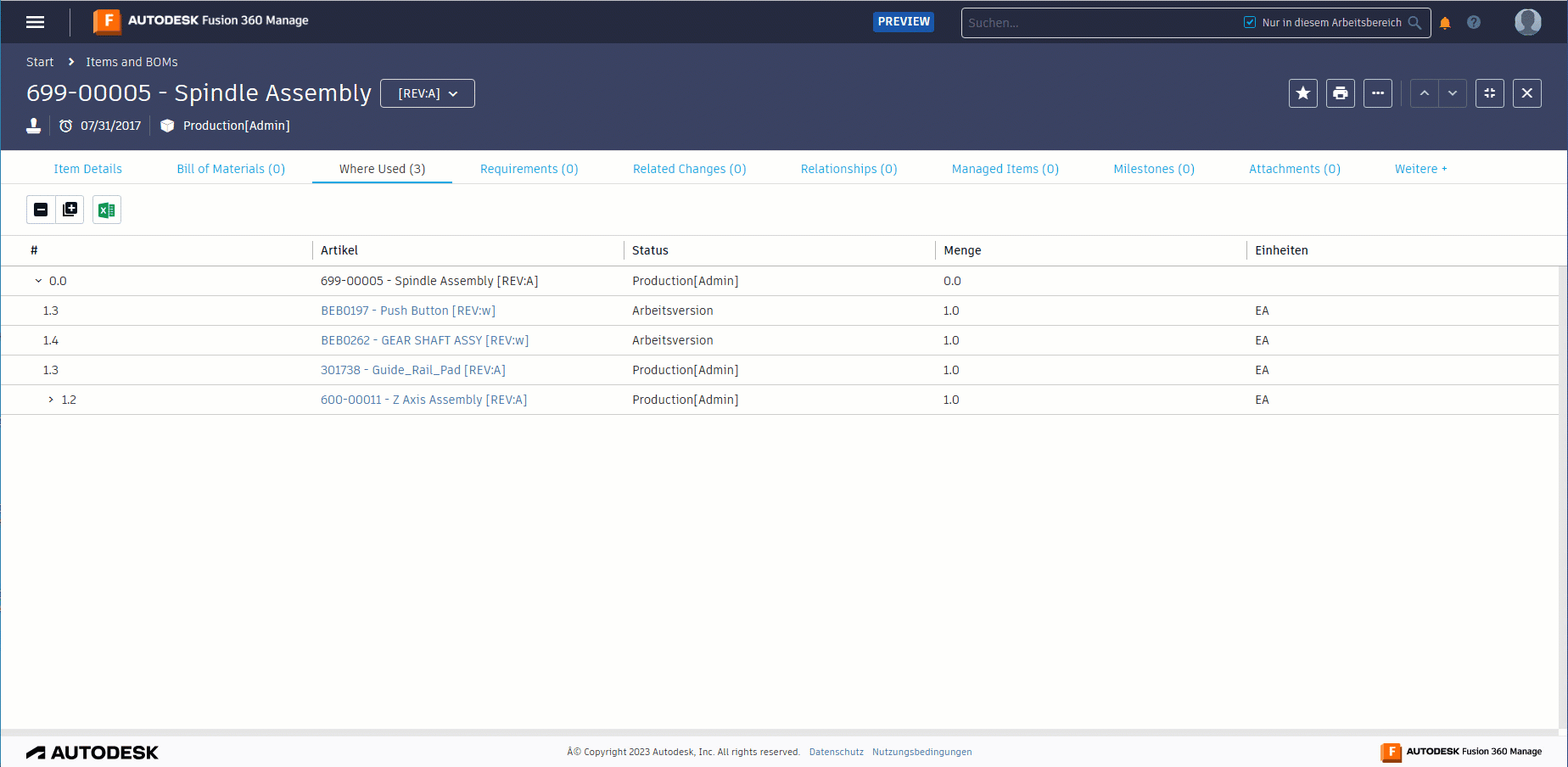The image size is (1568, 767).
Task: Bookmark this item with the star icon
Action: [x=1303, y=93]
